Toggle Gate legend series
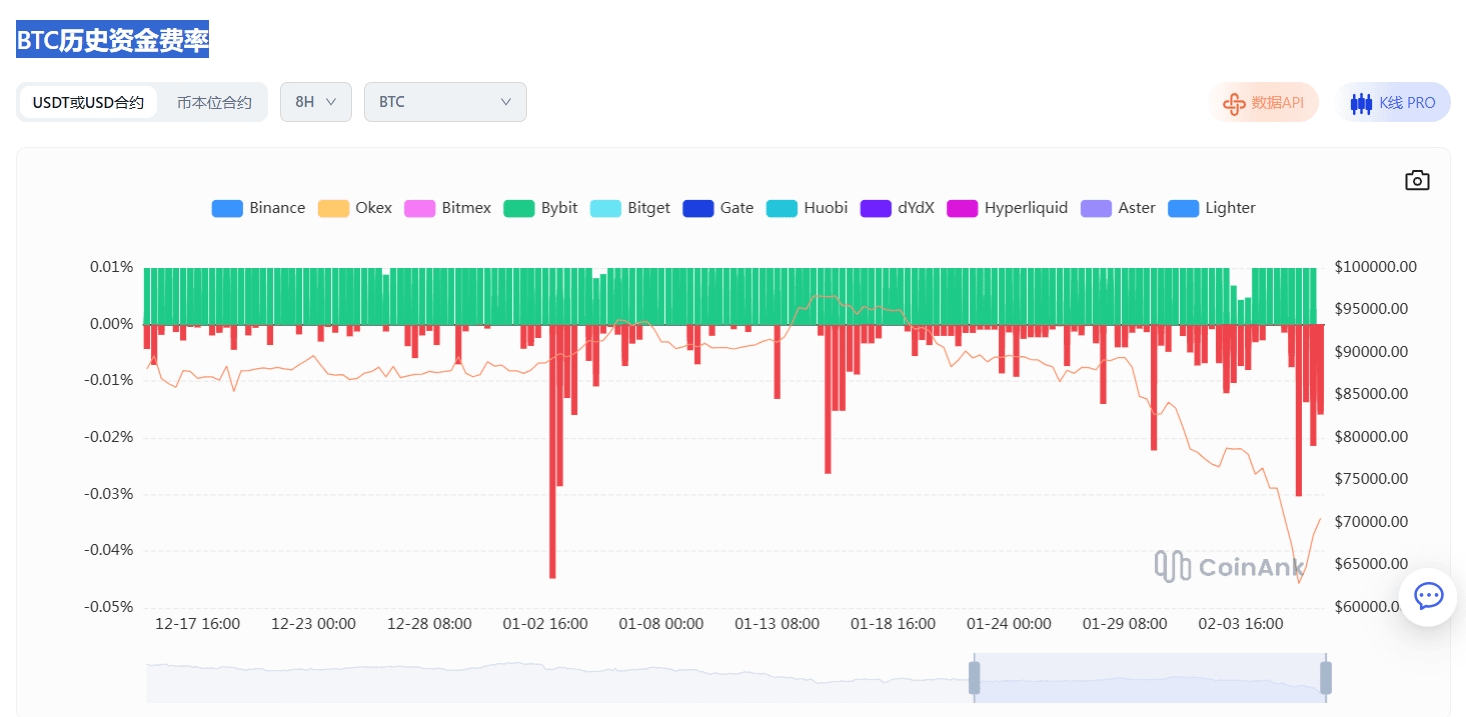 coord(718,208)
